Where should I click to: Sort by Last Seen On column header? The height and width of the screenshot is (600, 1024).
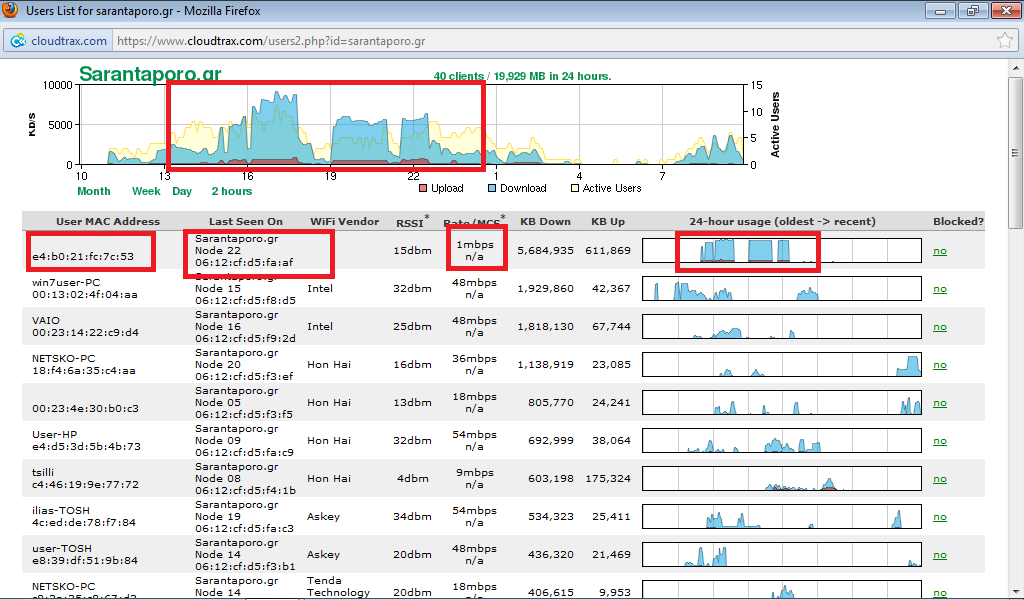tap(246, 221)
